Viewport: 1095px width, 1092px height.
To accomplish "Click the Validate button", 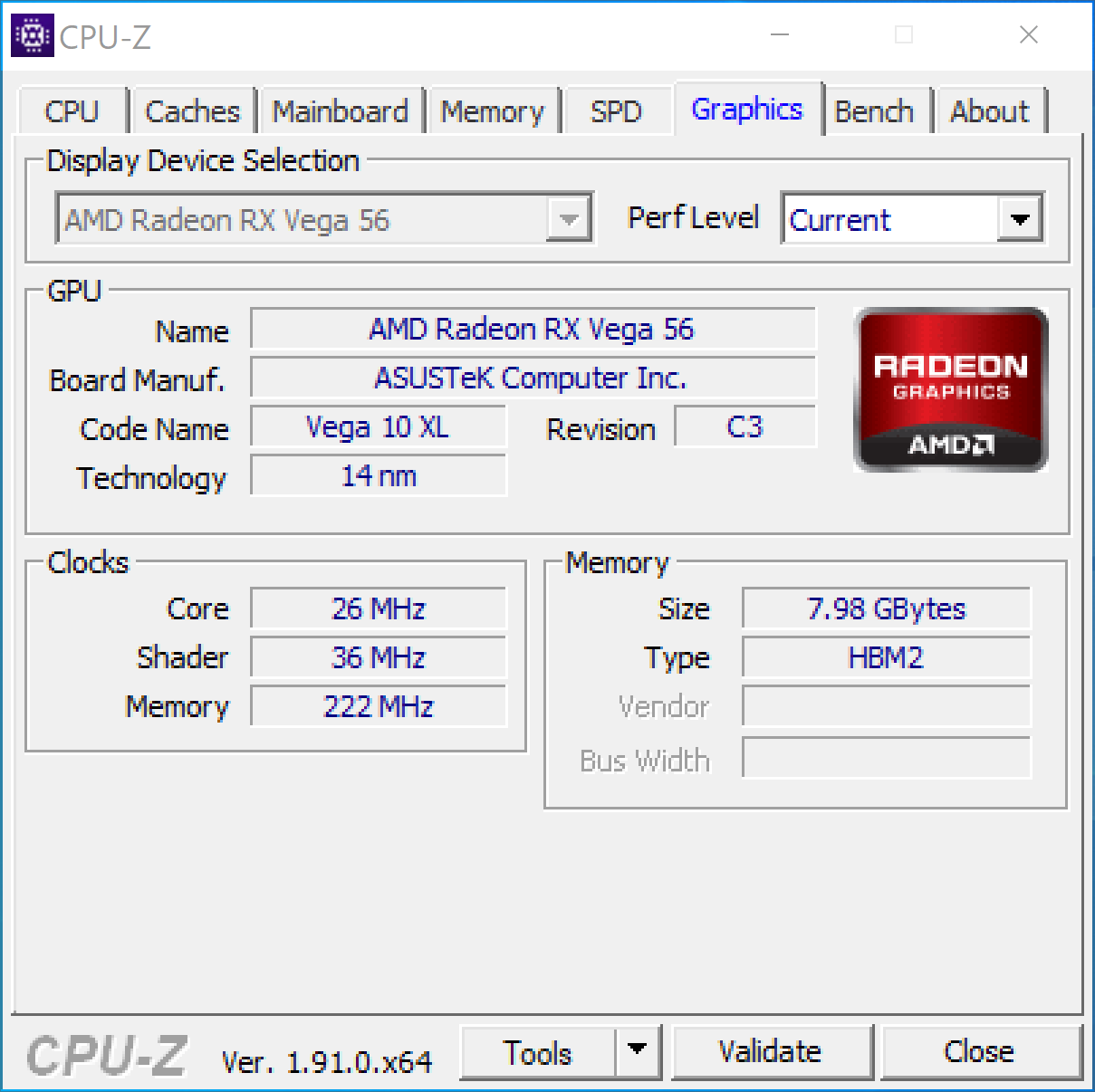I will pyautogui.click(x=771, y=1051).
